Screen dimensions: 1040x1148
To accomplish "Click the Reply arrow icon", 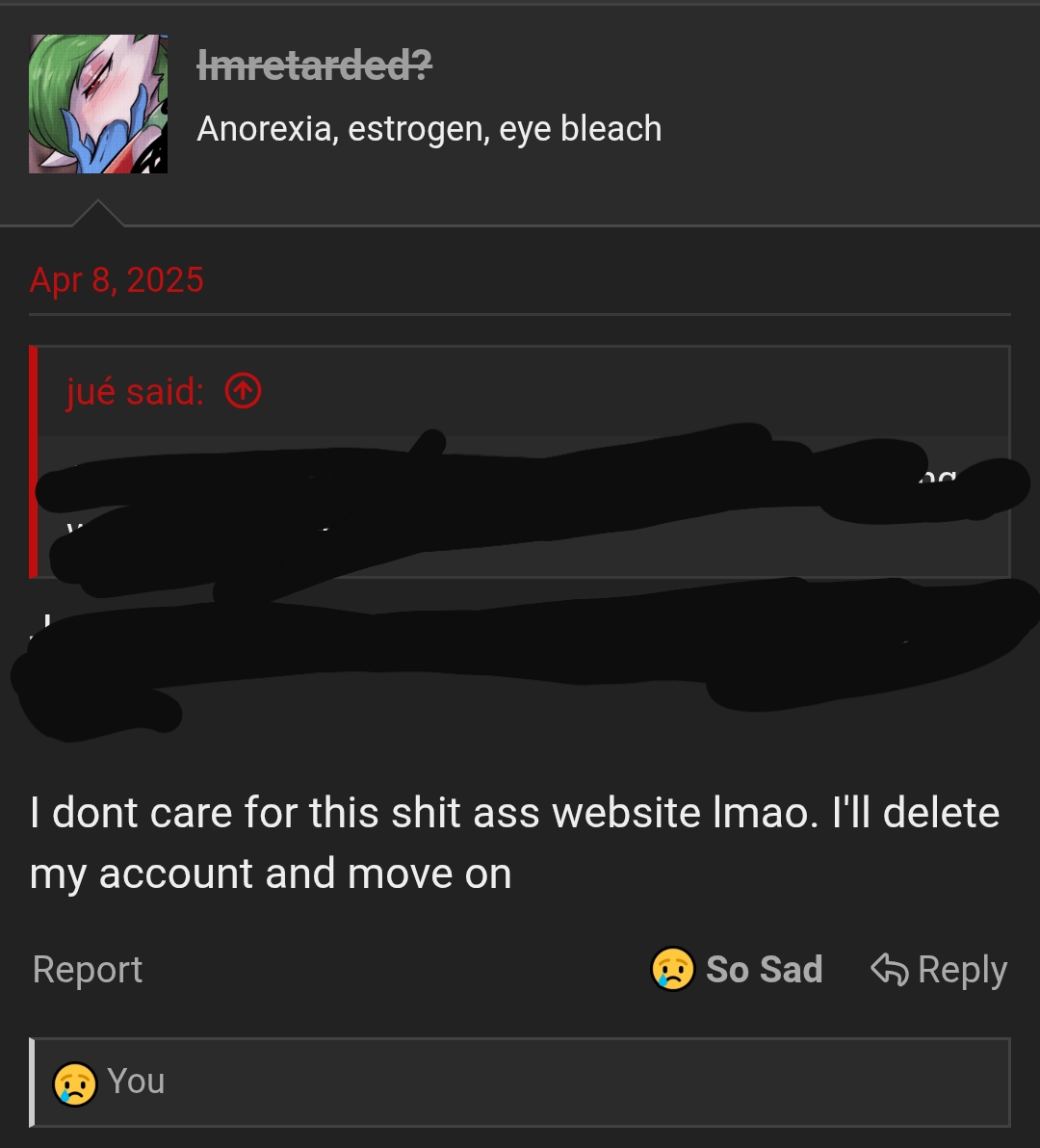I will (x=889, y=970).
